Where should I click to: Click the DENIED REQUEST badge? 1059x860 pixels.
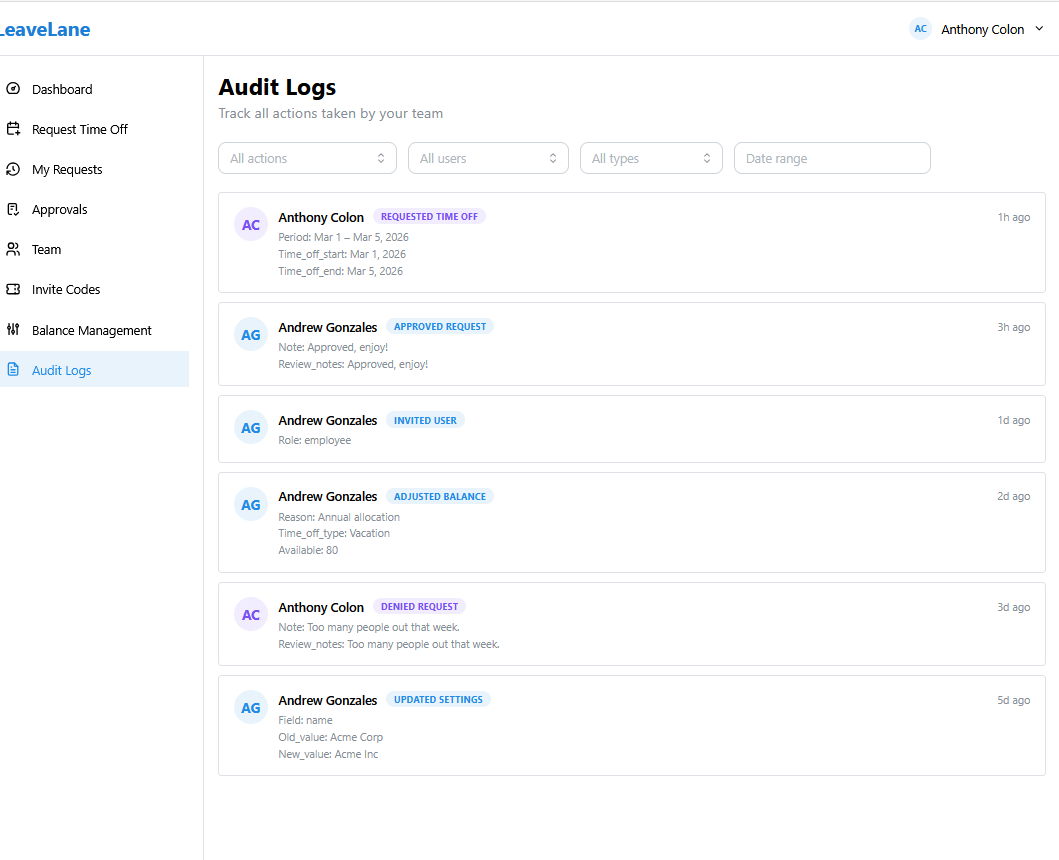click(419, 607)
